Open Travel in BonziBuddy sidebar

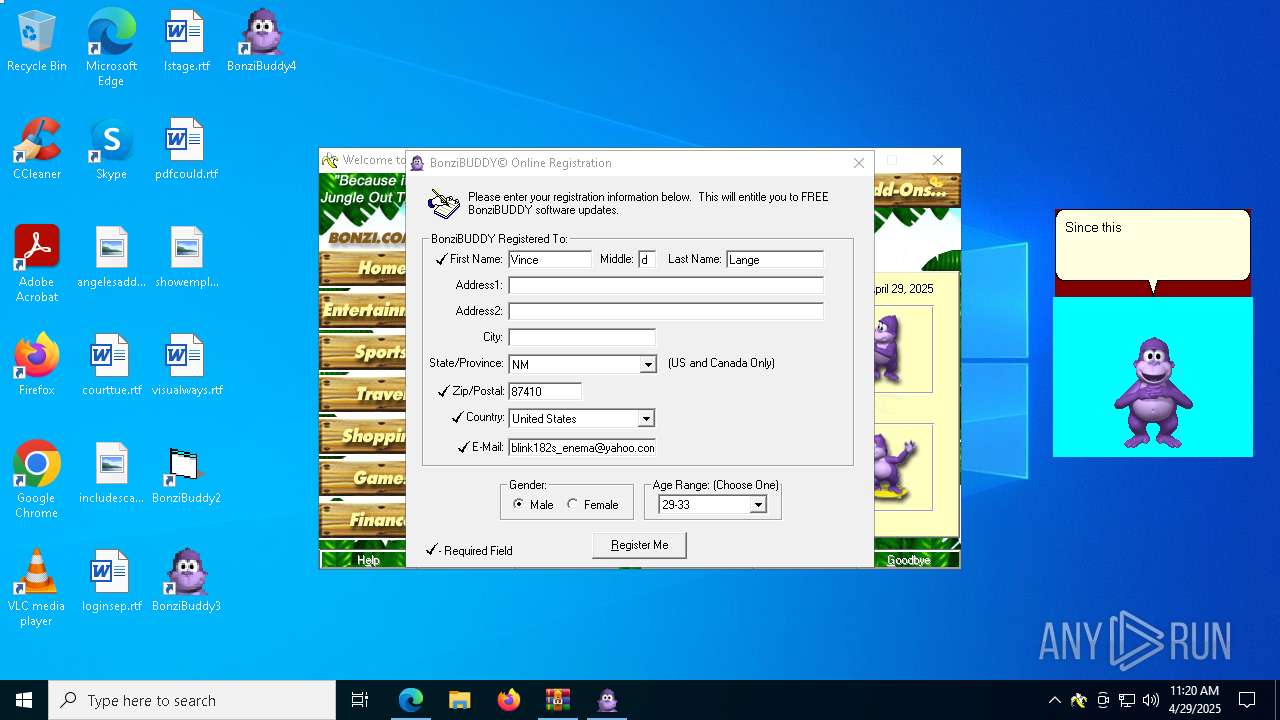[363, 394]
